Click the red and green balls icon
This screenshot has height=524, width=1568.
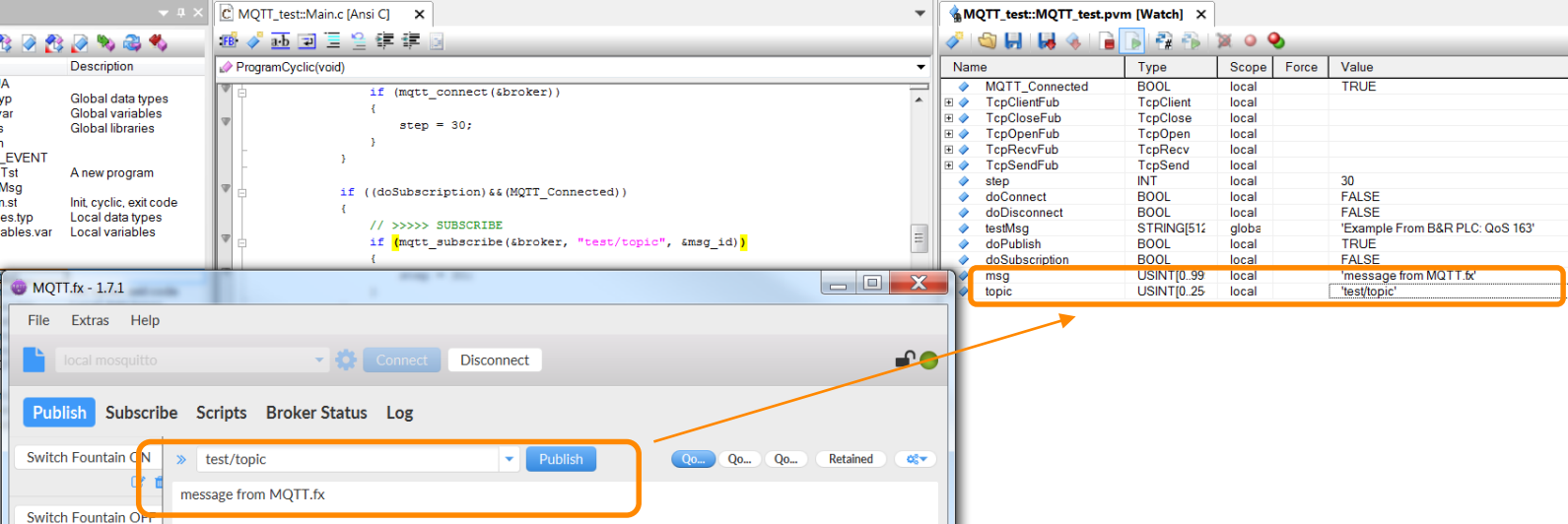click(1276, 40)
